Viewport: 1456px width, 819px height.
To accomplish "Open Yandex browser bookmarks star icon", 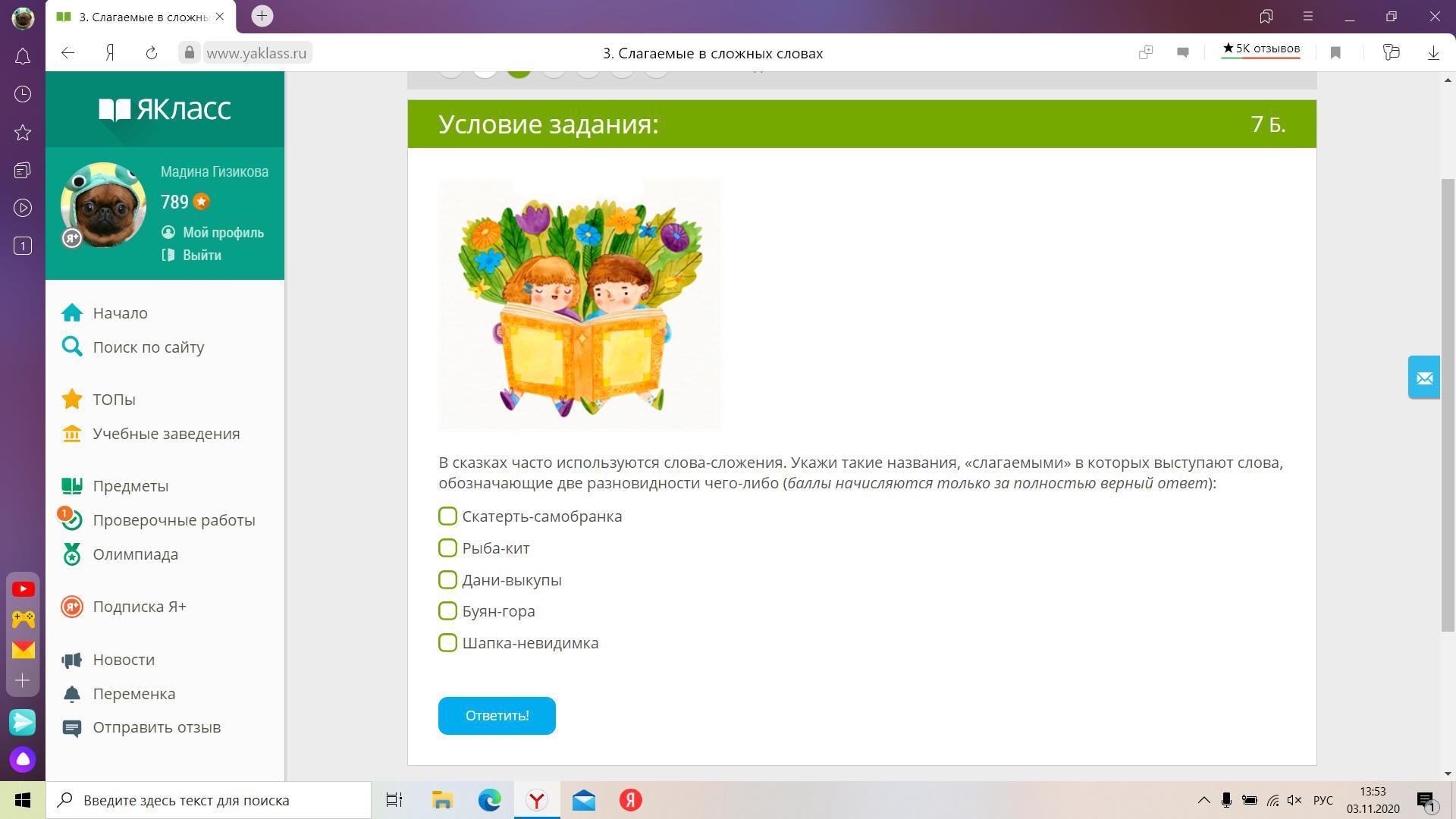I will click(23, 133).
